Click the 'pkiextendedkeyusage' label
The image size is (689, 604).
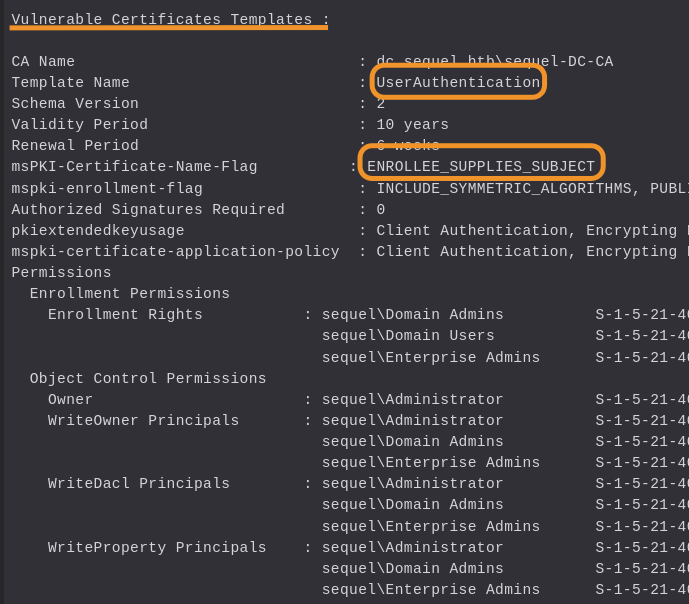[98, 230]
